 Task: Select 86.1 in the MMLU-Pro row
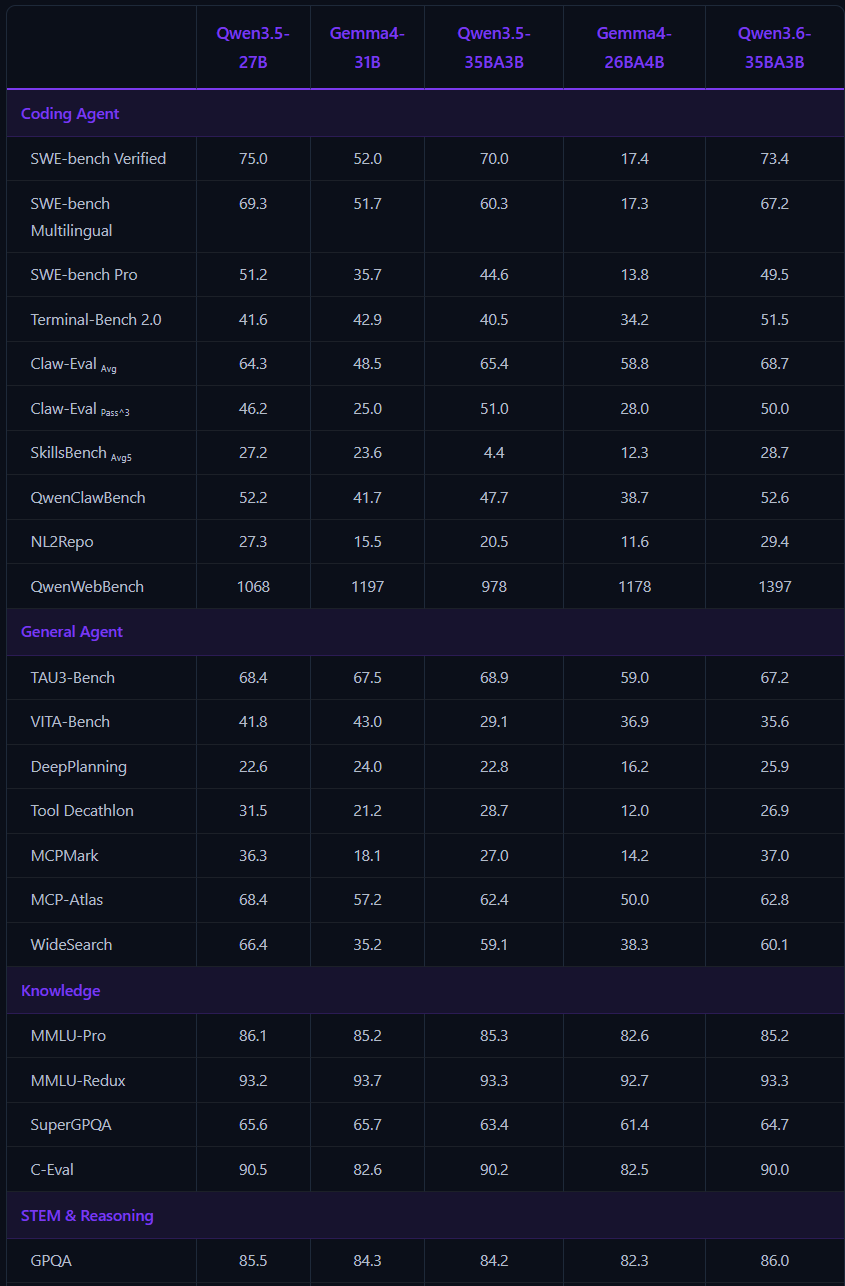(x=253, y=1036)
